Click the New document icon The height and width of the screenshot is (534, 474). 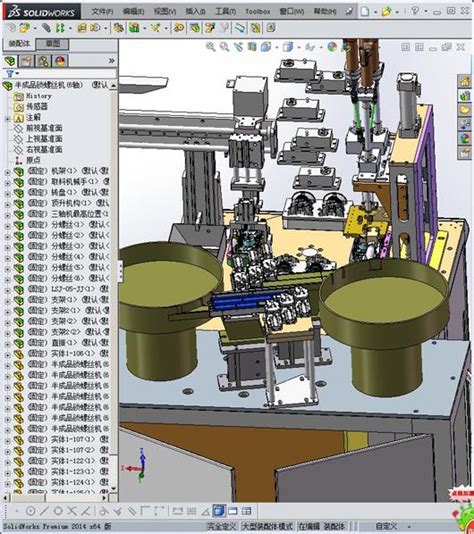pyautogui.click(x=365, y=12)
